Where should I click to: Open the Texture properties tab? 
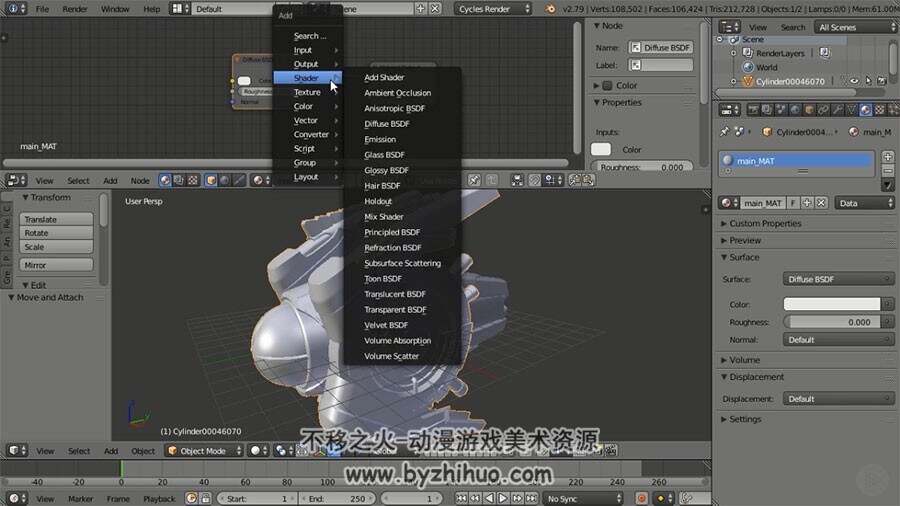[880, 110]
